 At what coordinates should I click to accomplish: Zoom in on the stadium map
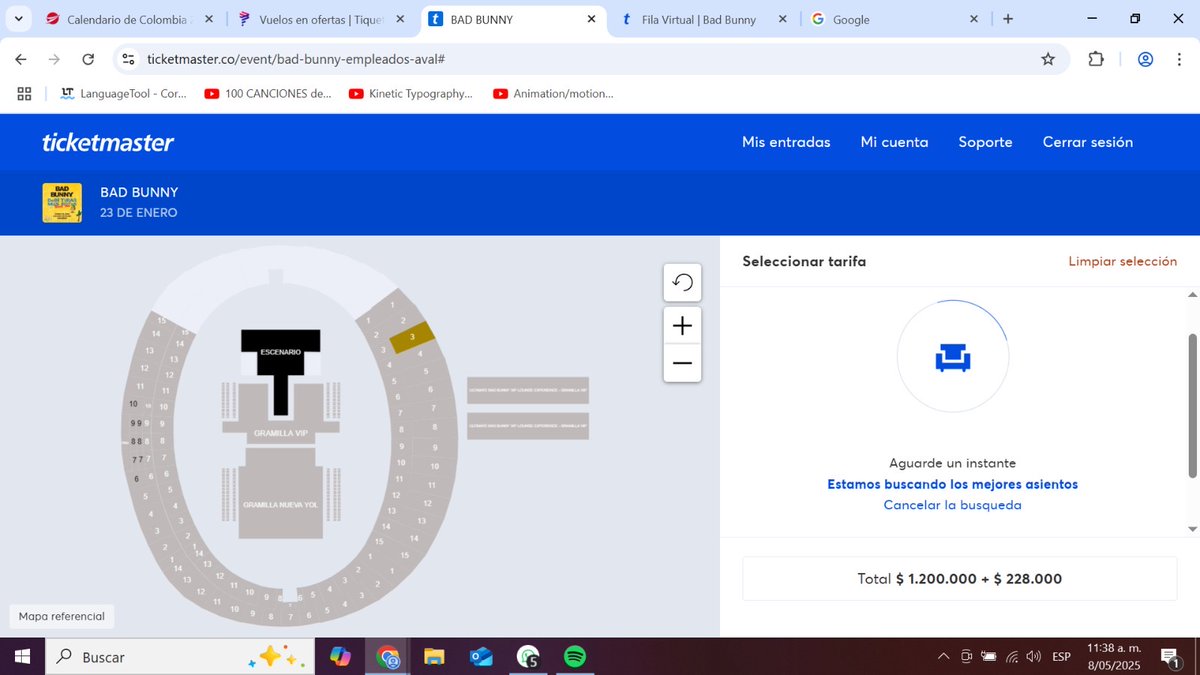pyautogui.click(x=682, y=325)
